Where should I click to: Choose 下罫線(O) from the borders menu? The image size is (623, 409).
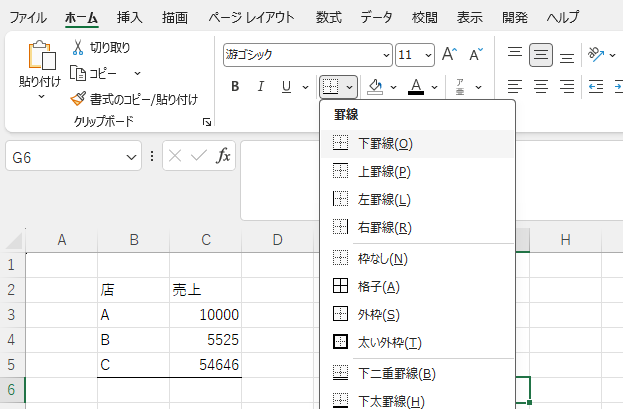click(418, 143)
